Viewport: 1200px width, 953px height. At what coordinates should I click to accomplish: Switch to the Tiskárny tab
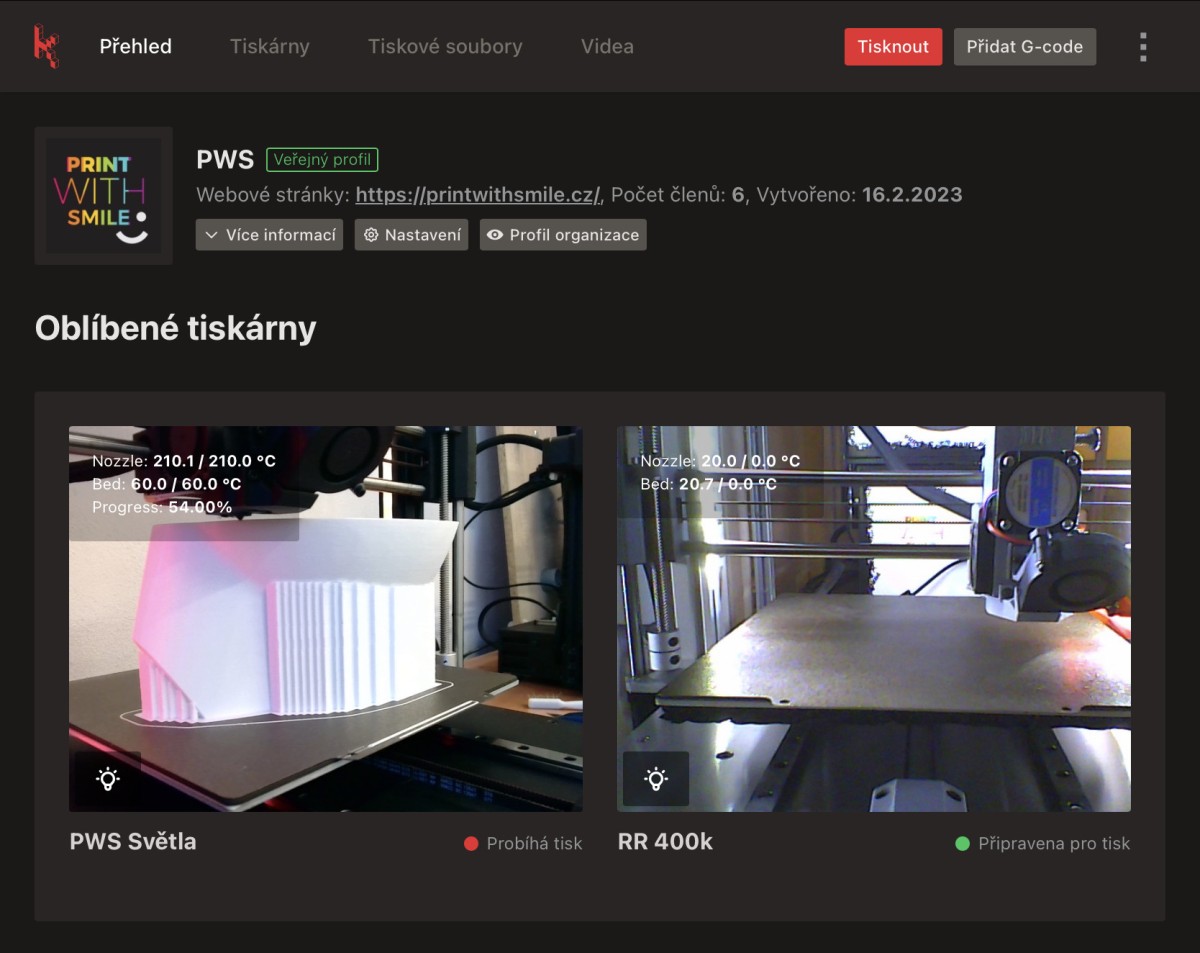click(269, 46)
